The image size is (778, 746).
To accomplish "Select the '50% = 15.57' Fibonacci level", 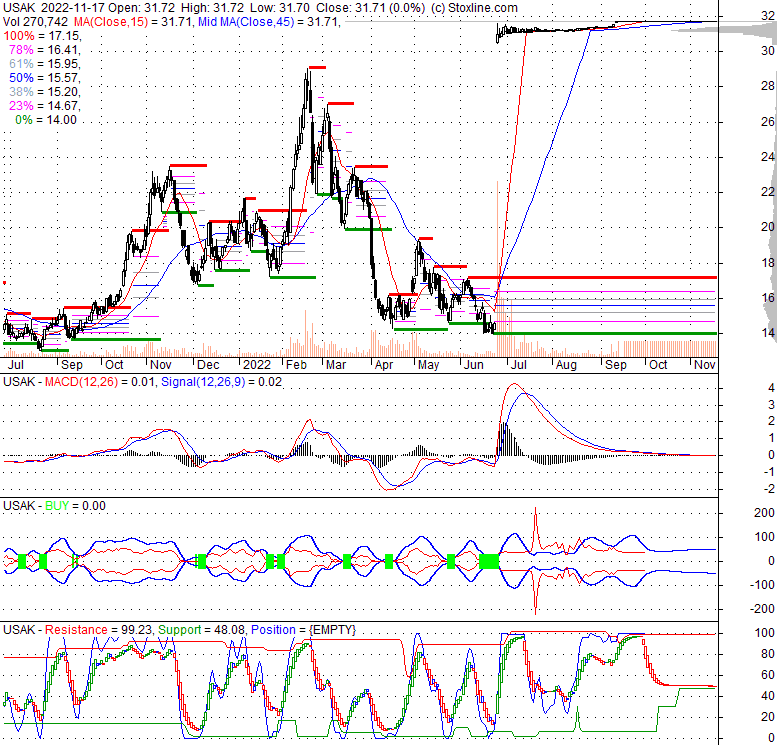I will pyautogui.click(x=44, y=77).
